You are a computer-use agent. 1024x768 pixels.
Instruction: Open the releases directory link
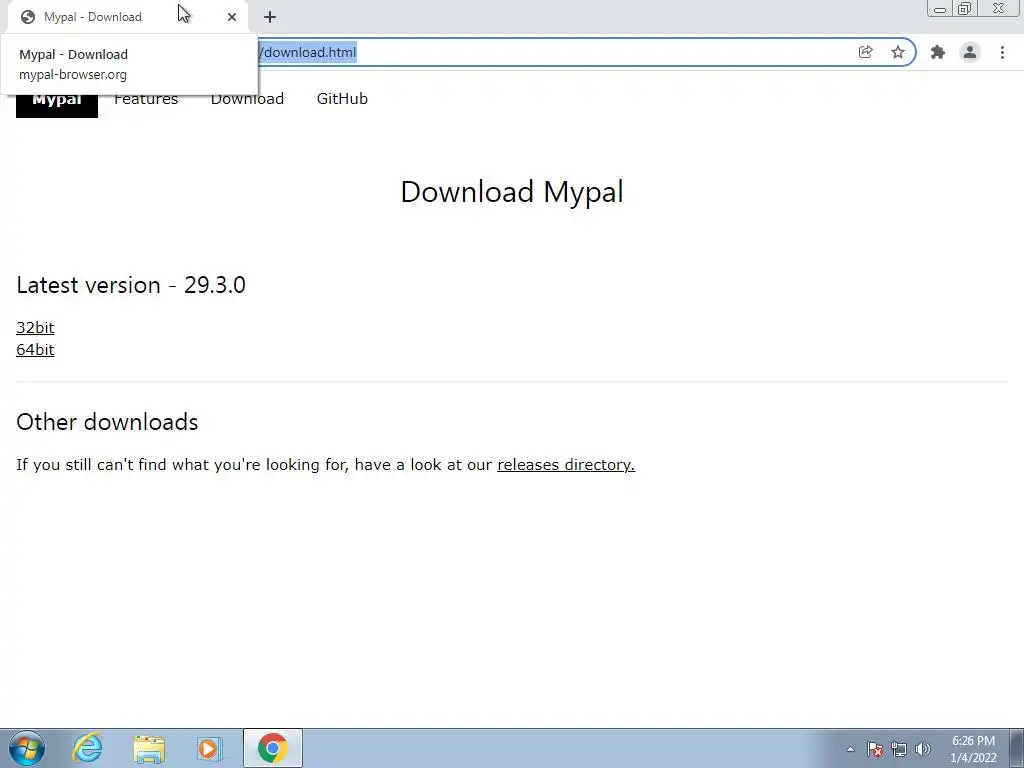tap(566, 464)
